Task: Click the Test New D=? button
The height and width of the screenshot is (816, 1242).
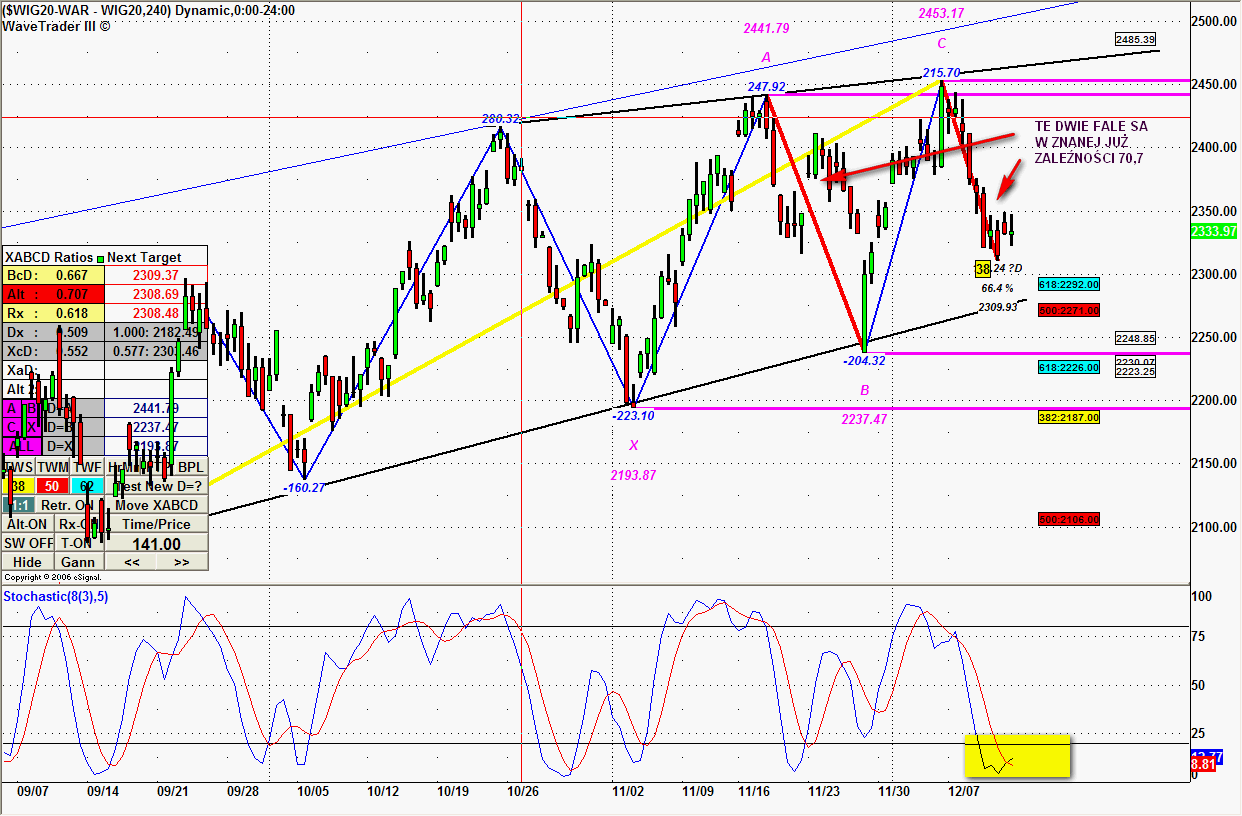Action: coord(157,486)
